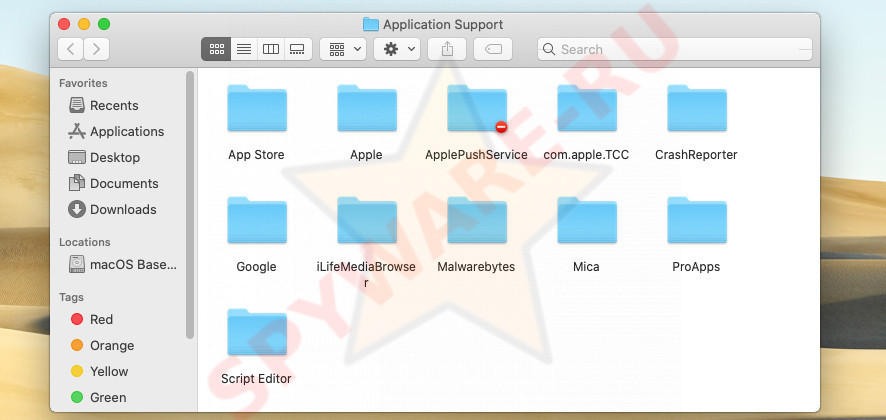This screenshot has width=886, height=420.
Task: Click the Share button
Action: tap(447, 49)
